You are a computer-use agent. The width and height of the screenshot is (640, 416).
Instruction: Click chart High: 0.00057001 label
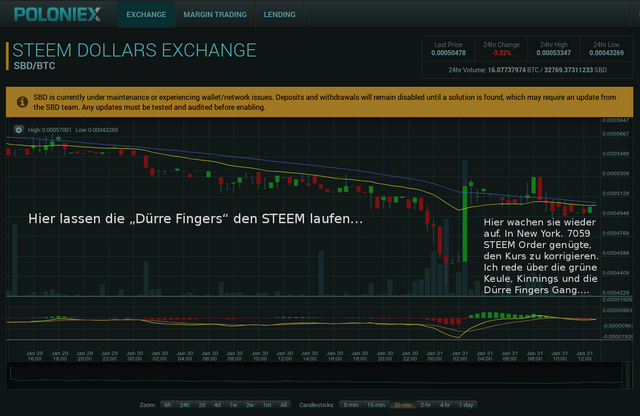(49, 130)
